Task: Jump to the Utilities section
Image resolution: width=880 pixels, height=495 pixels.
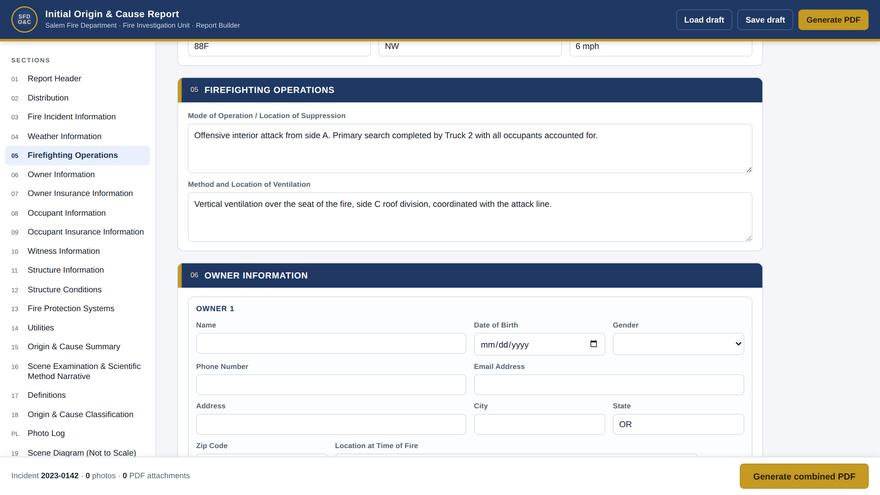Action: [x=77, y=328]
